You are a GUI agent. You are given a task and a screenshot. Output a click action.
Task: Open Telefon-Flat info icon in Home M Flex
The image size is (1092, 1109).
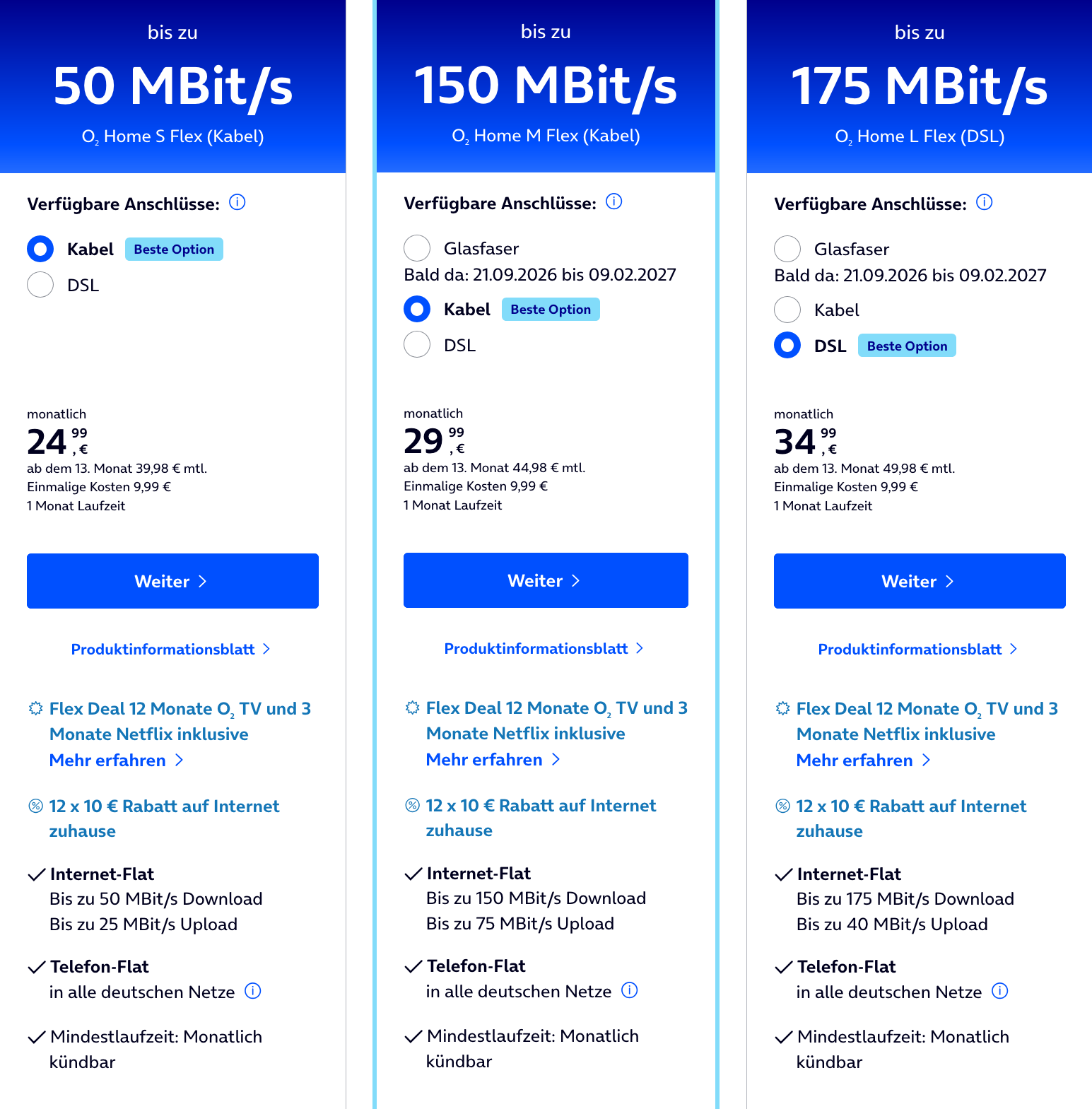point(630,990)
